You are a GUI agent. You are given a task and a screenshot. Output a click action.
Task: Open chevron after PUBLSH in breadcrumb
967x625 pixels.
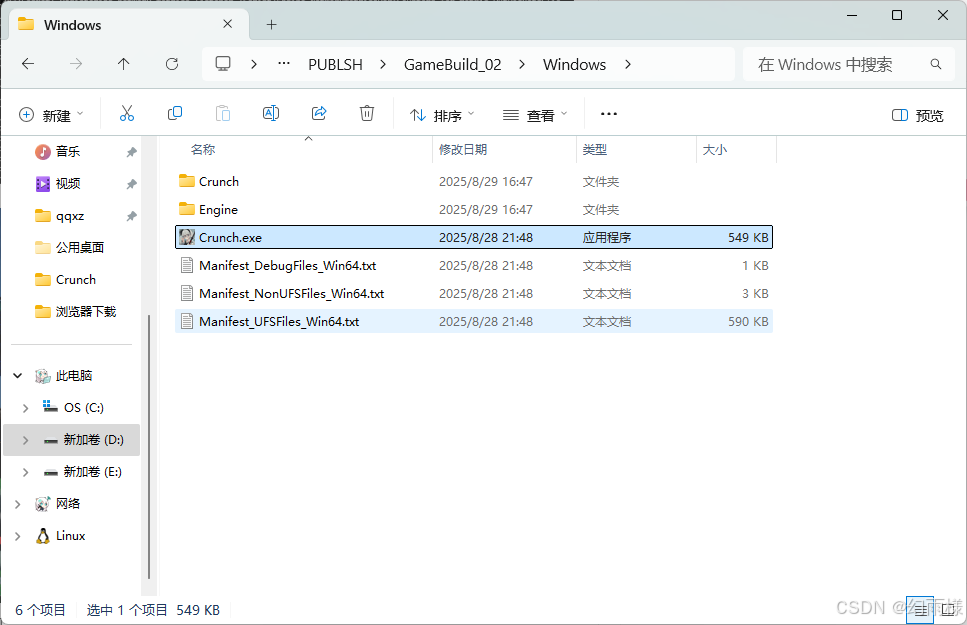[383, 64]
